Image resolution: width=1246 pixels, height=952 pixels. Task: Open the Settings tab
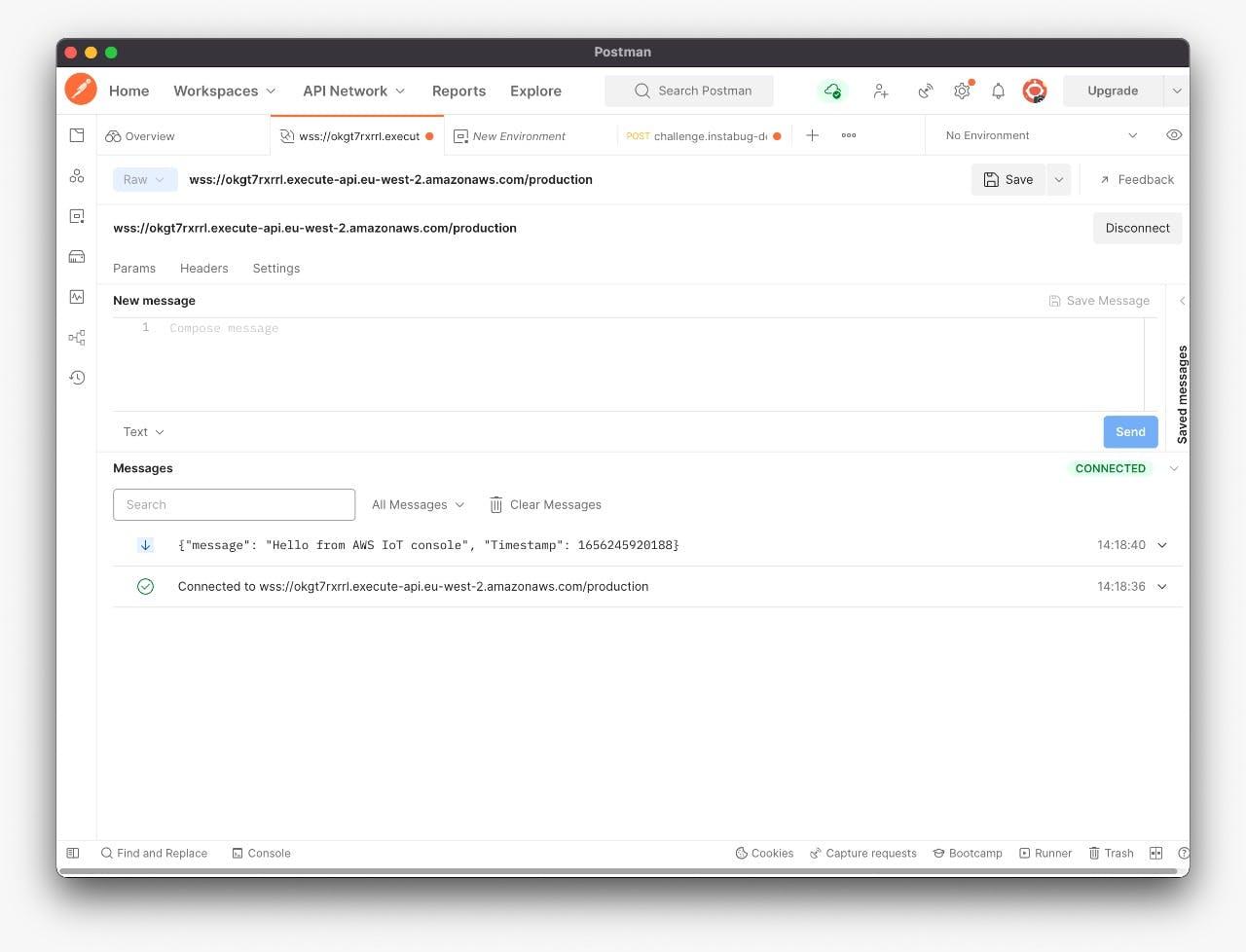[x=276, y=269]
